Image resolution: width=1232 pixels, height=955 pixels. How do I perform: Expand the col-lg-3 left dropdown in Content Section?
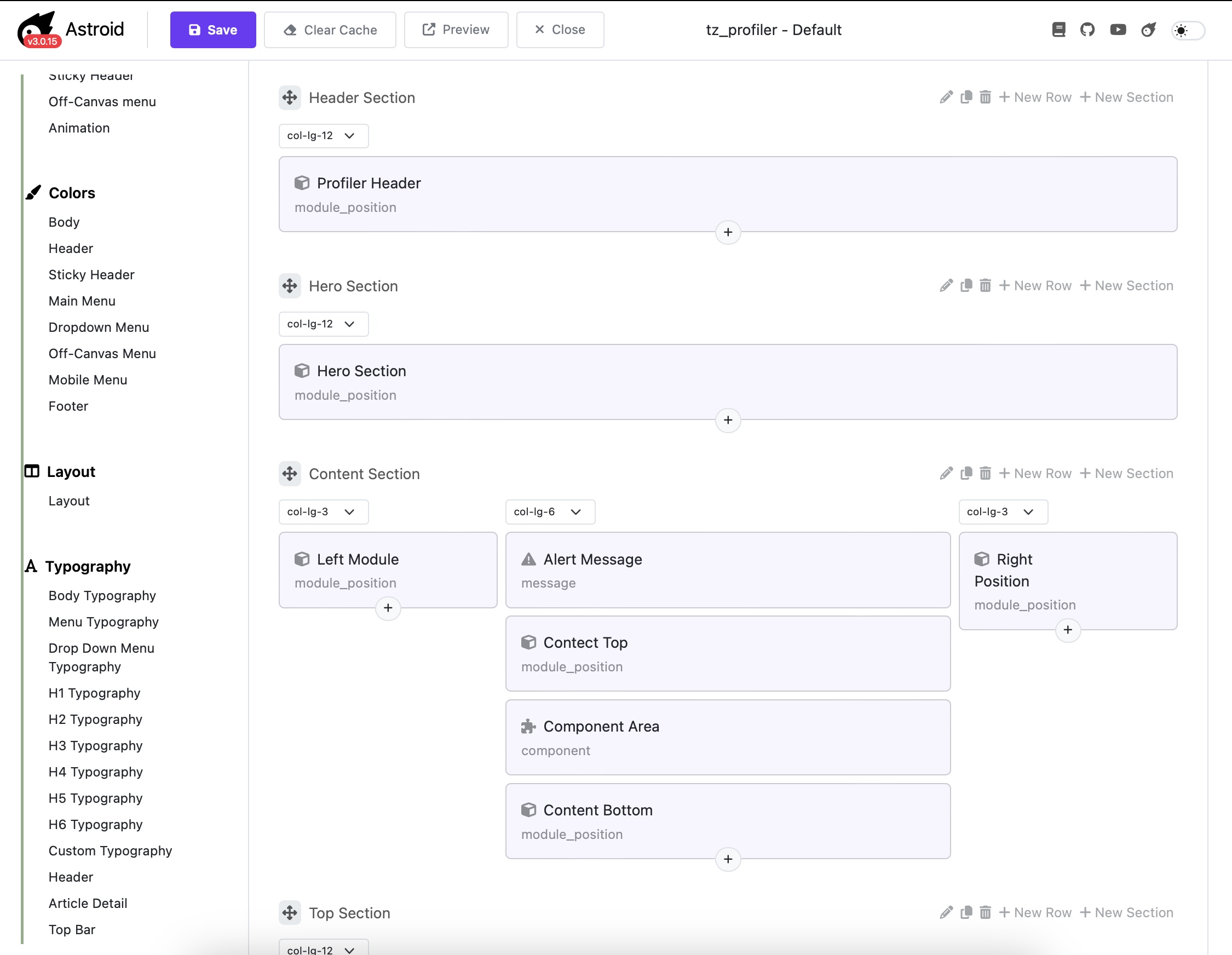(320, 511)
